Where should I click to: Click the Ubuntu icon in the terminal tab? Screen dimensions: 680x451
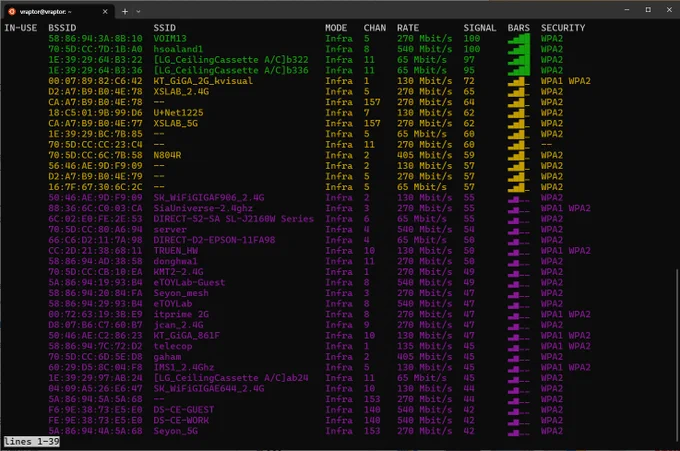(x=12, y=12)
